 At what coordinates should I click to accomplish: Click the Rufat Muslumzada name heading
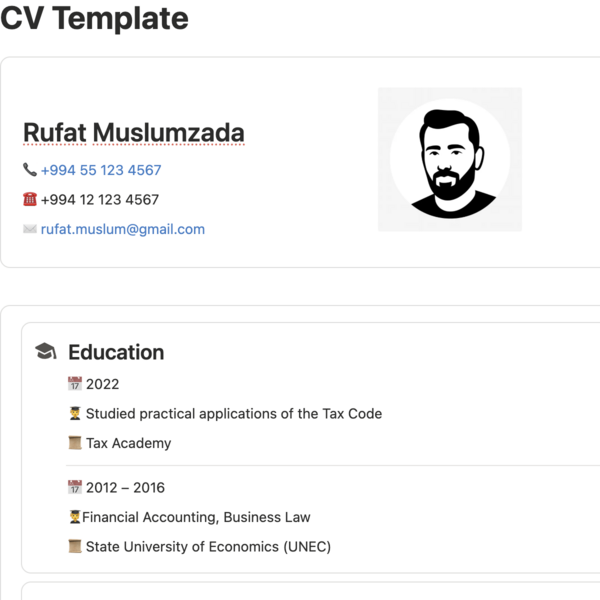point(133,133)
